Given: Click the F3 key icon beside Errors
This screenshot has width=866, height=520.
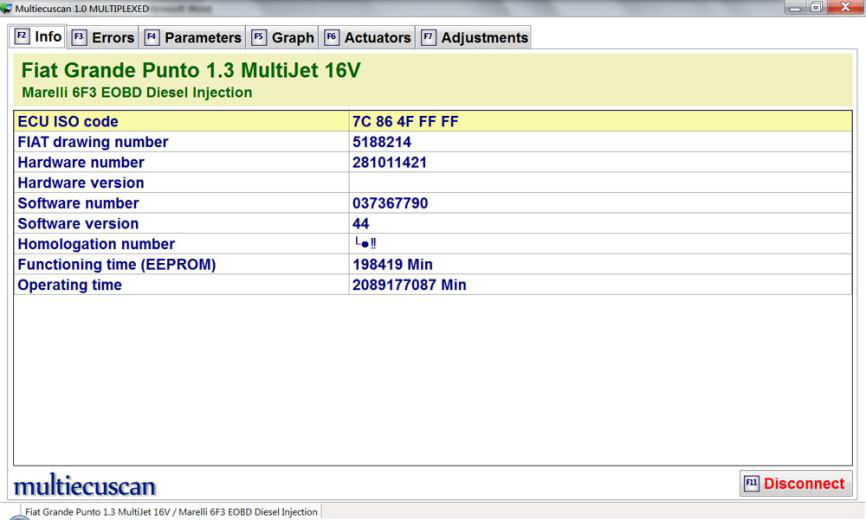Looking at the screenshot, I should [79, 38].
